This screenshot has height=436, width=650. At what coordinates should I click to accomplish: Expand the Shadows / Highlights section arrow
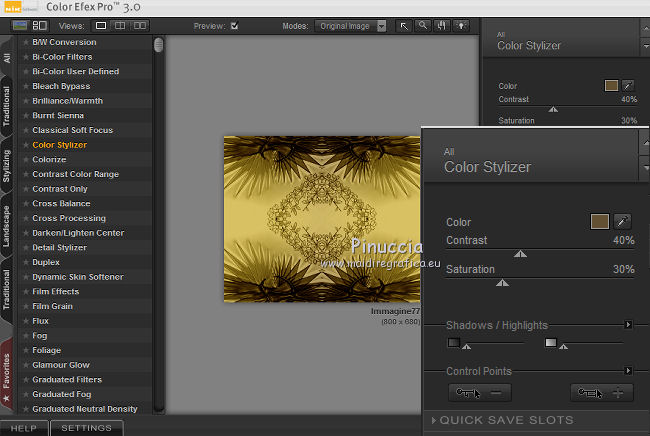click(628, 325)
